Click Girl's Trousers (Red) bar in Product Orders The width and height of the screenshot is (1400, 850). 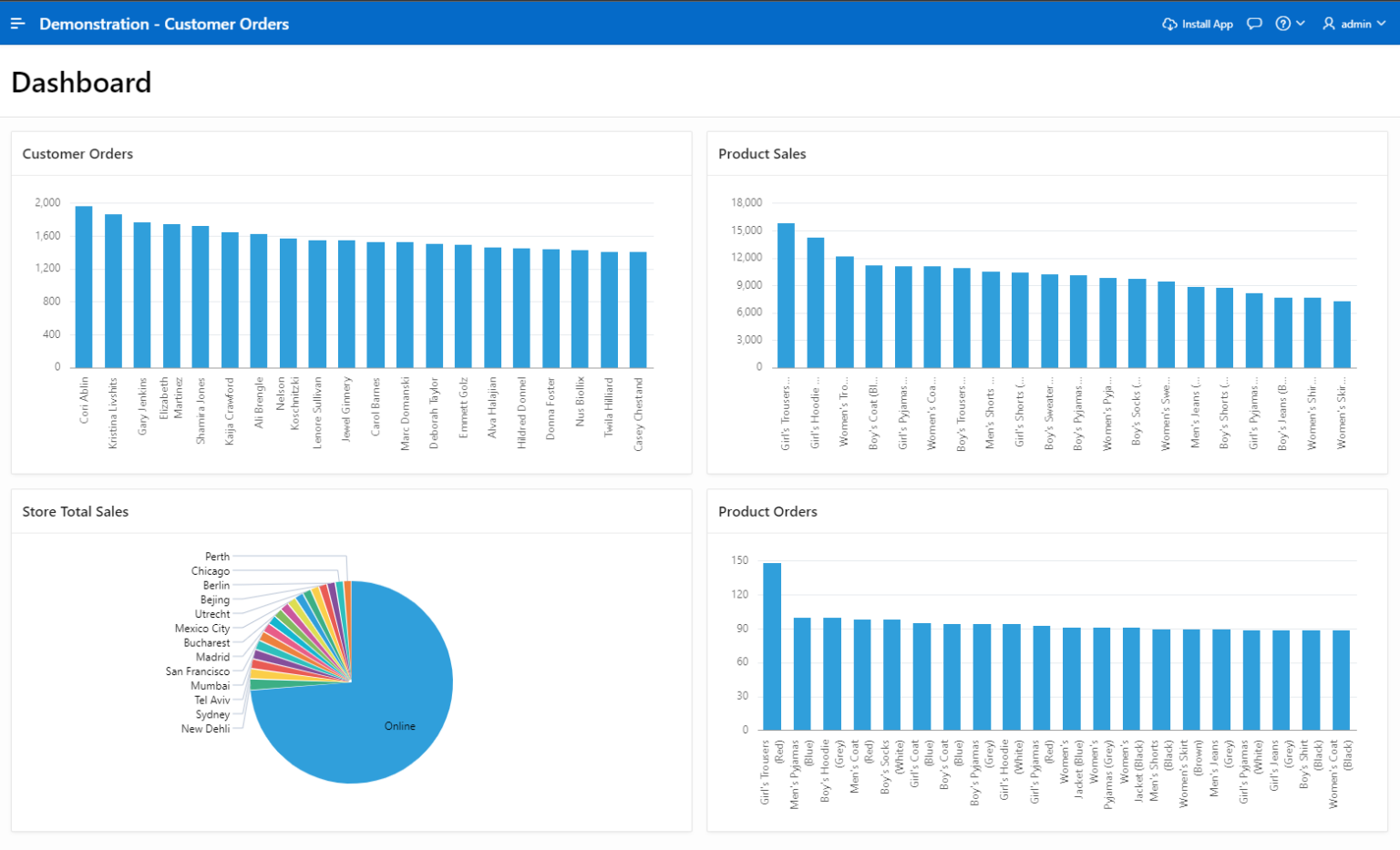[772, 647]
